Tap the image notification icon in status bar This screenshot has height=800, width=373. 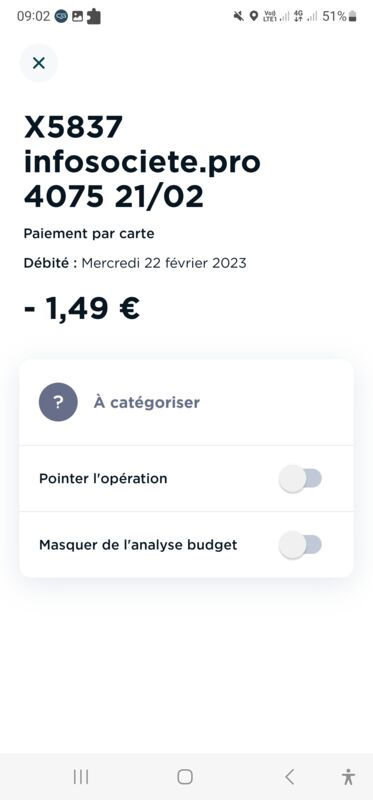[x=77, y=16]
